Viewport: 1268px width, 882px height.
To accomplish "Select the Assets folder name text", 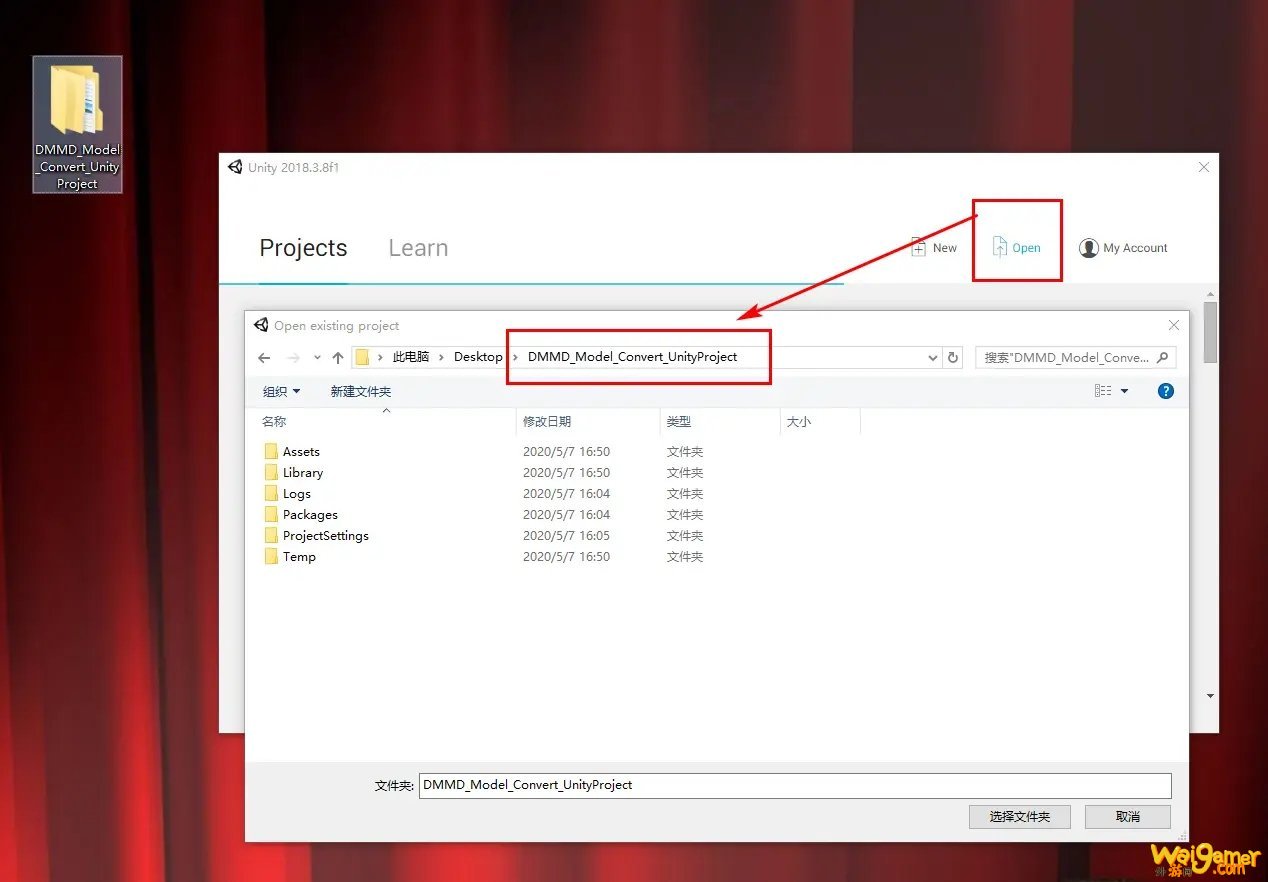I will click(301, 452).
